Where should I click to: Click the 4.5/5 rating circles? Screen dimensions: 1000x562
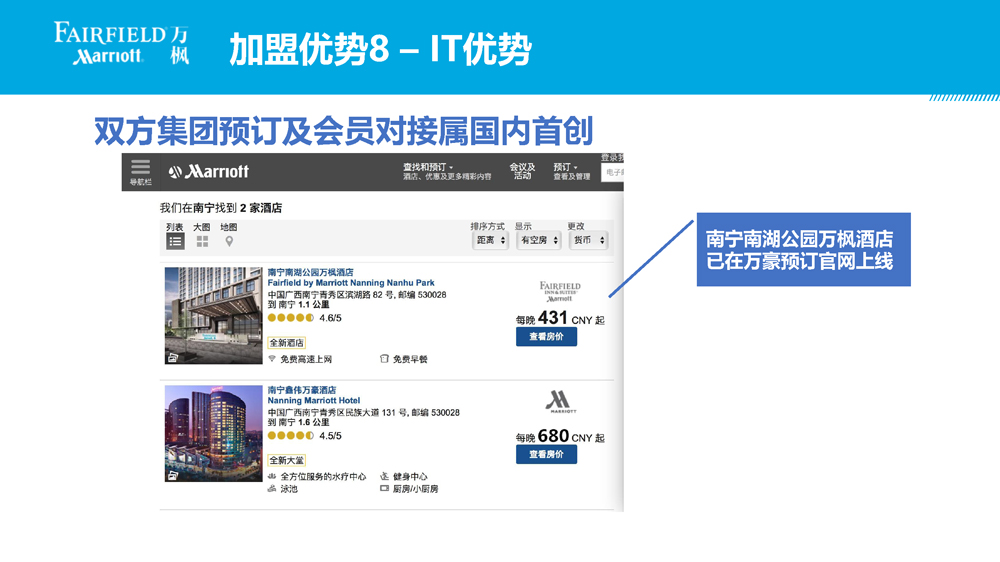pyautogui.click(x=291, y=436)
